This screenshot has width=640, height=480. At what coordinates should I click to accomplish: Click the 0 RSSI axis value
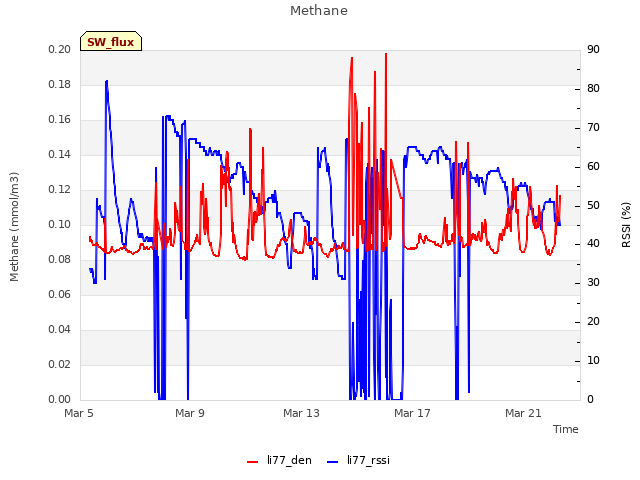(x=590, y=399)
